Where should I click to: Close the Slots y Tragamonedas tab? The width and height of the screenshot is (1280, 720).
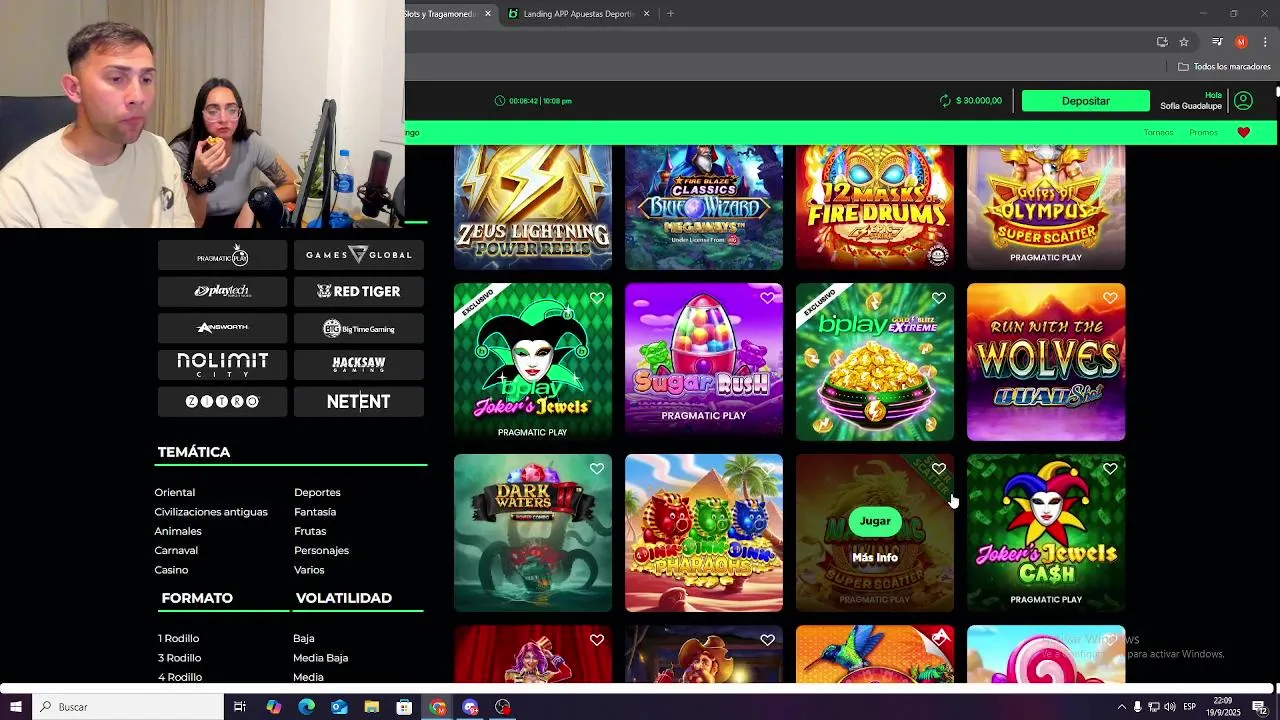(x=488, y=14)
